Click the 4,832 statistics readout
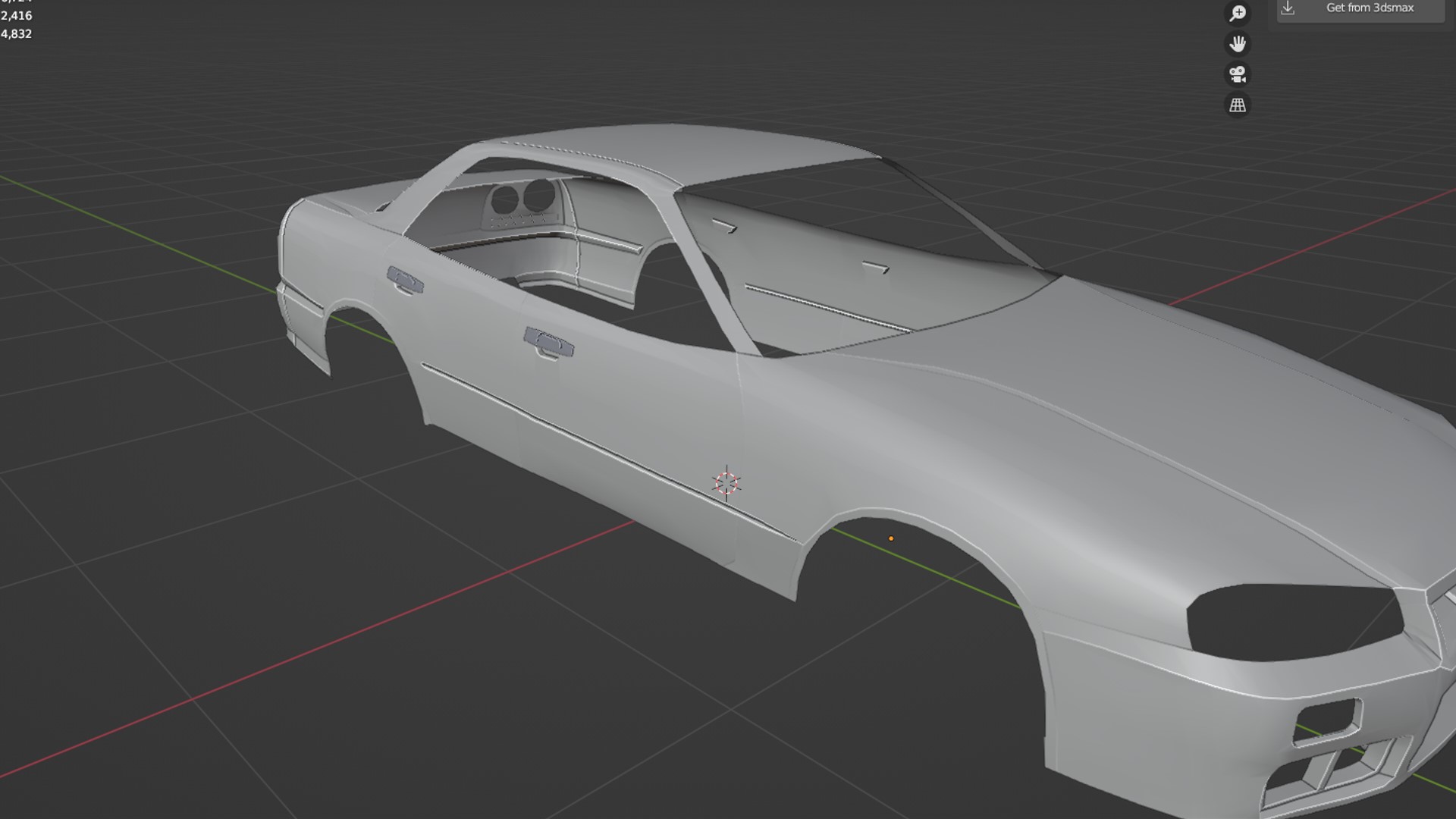 17,33
